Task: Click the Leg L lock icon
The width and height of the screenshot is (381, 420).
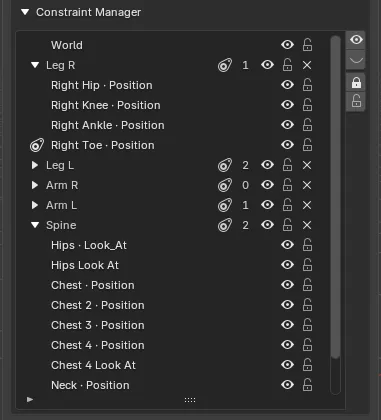Action: coord(287,165)
